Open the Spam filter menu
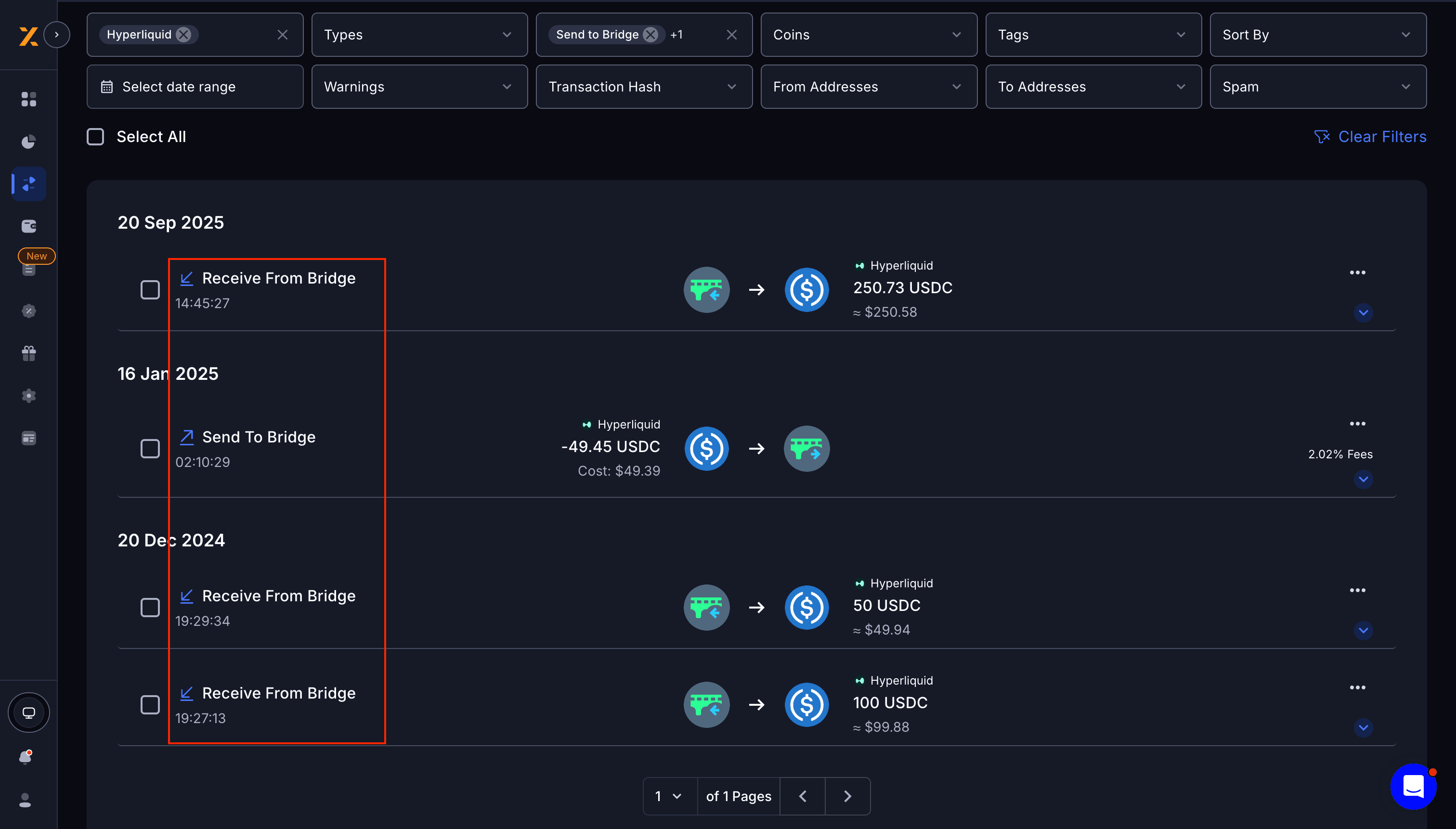 [1317, 87]
